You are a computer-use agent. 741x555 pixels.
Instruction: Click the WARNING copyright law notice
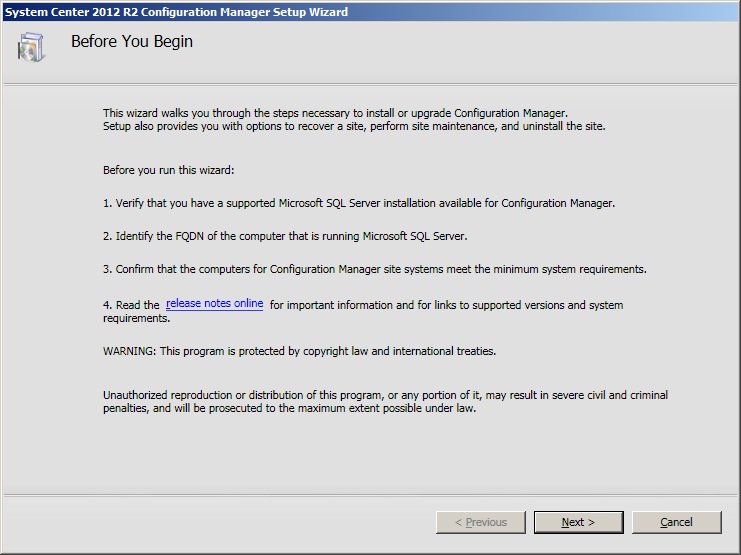[x=299, y=351]
